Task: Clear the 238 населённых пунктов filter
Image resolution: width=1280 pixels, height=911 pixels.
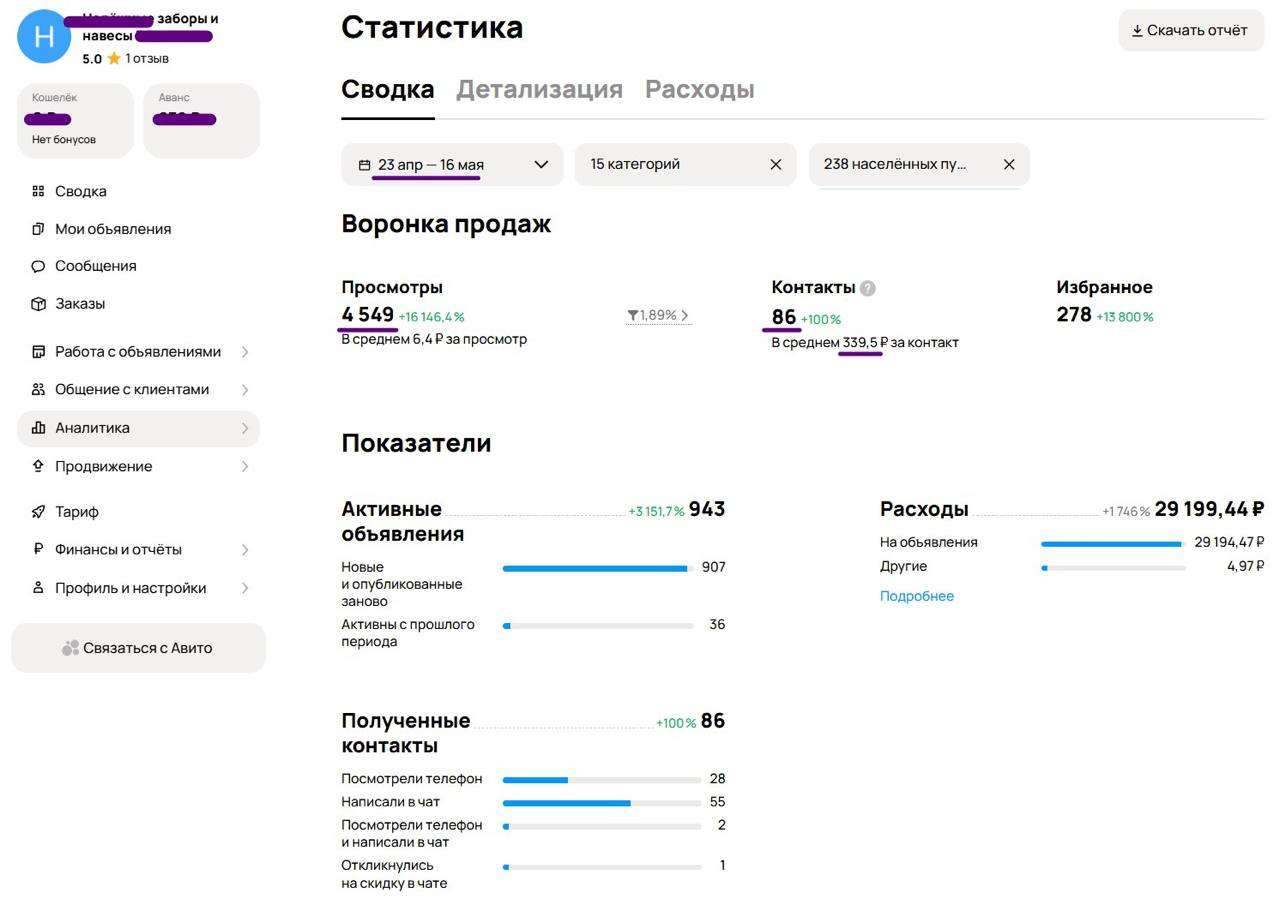Action: point(1009,165)
